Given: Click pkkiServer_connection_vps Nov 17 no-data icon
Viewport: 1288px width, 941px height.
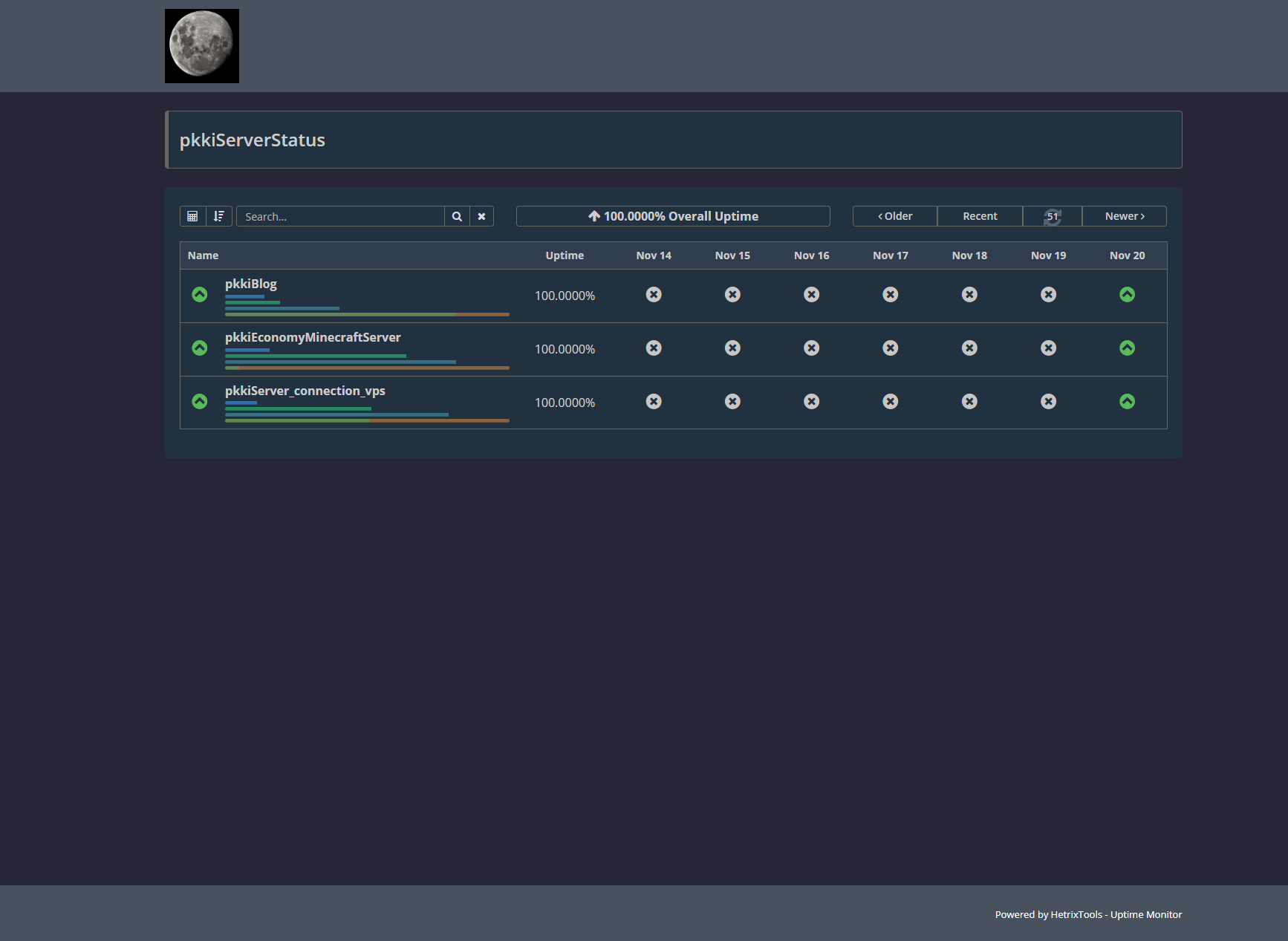Looking at the screenshot, I should coord(891,402).
